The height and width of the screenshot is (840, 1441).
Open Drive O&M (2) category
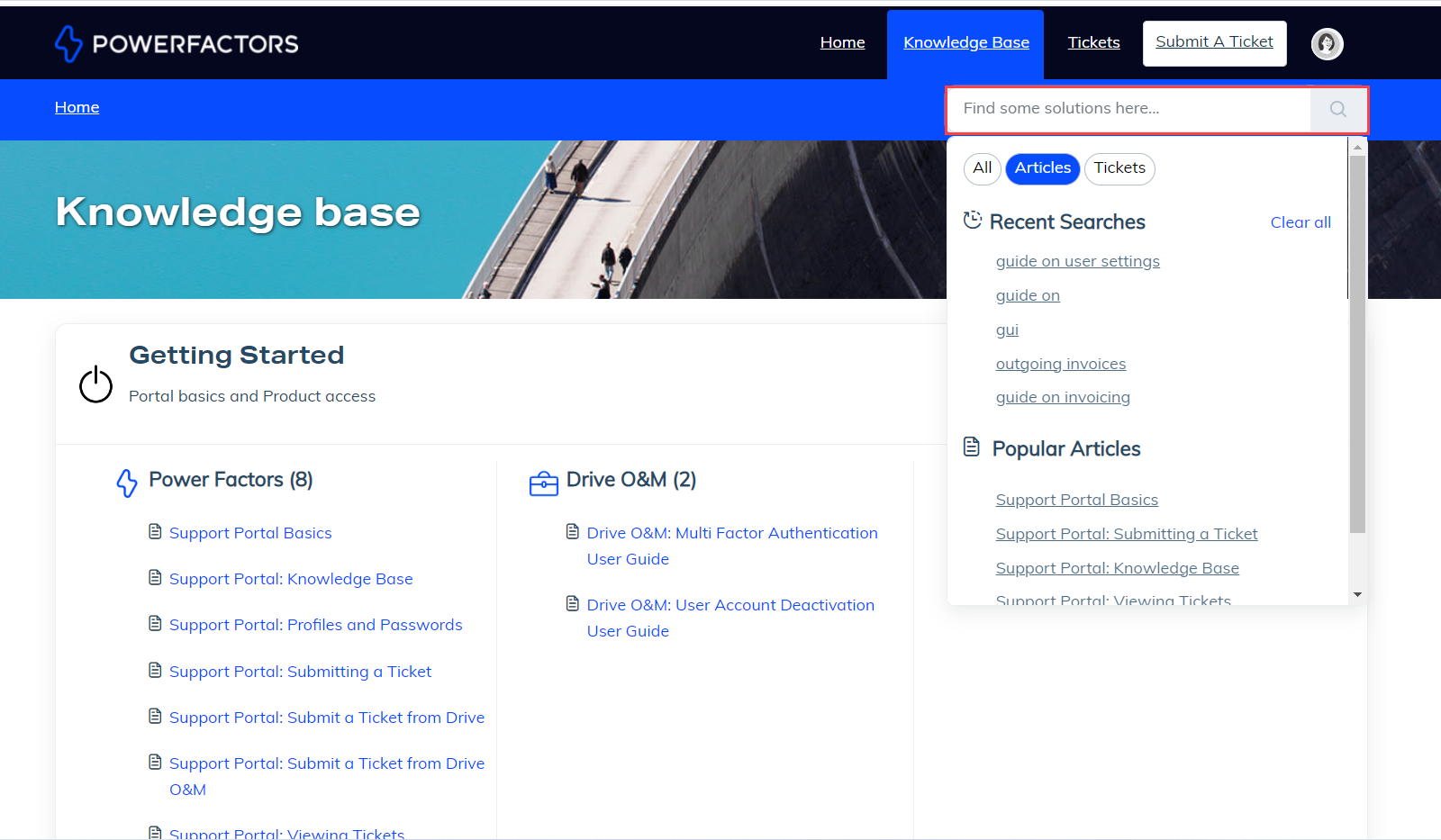point(630,480)
